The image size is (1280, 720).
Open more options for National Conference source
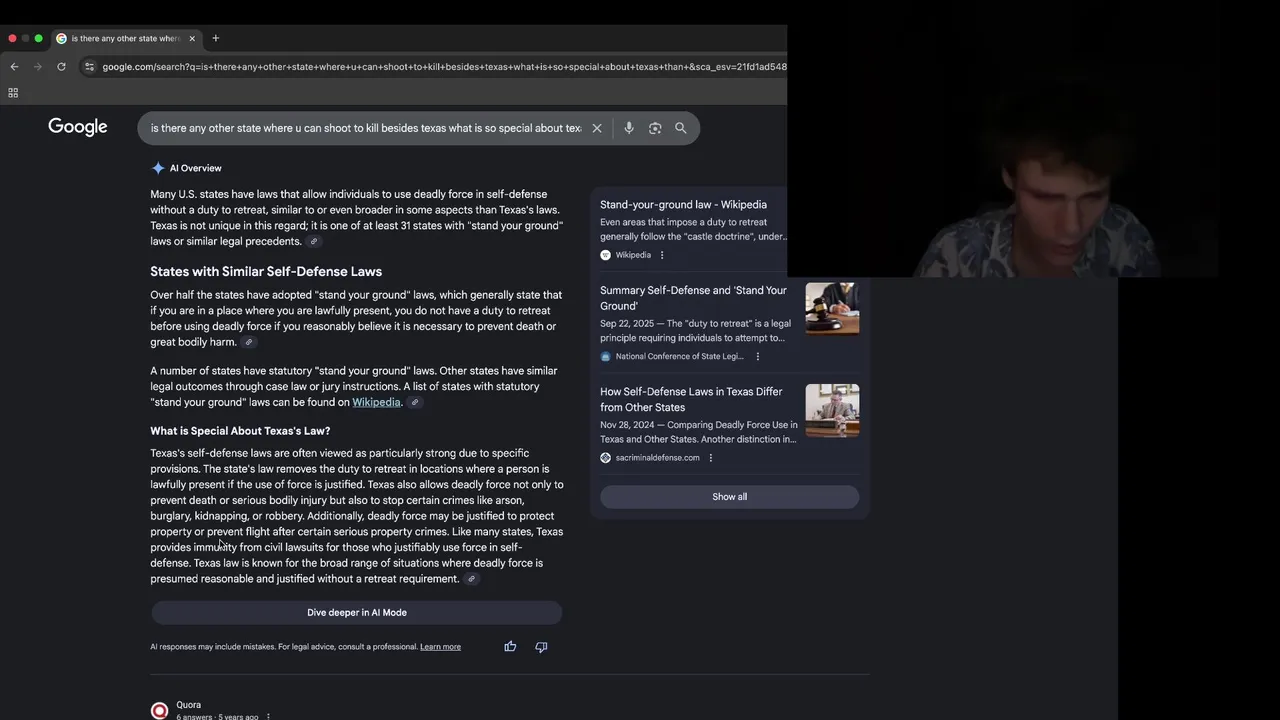point(758,357)
